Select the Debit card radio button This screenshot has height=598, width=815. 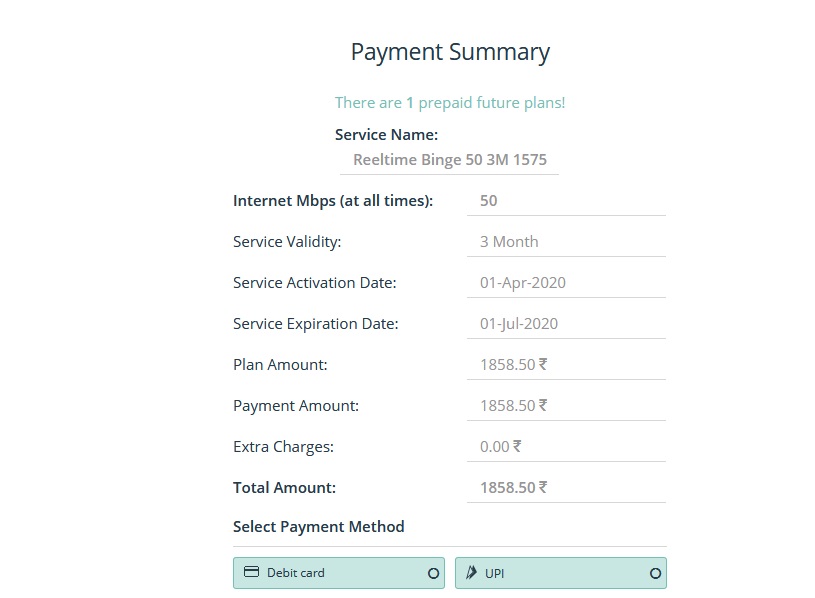pos(433,574)
